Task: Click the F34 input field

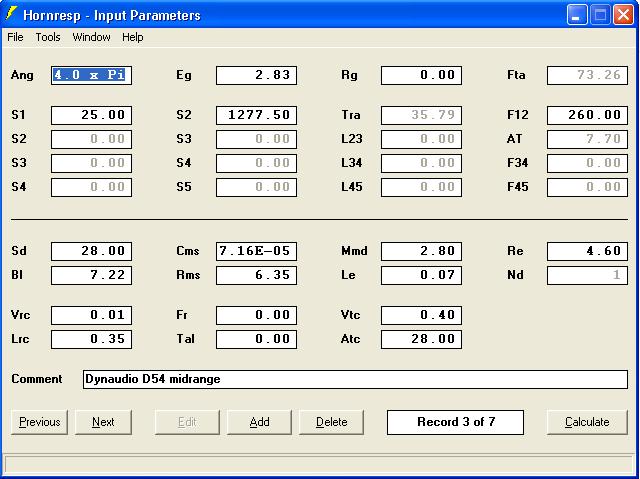Action: [587, 163]
